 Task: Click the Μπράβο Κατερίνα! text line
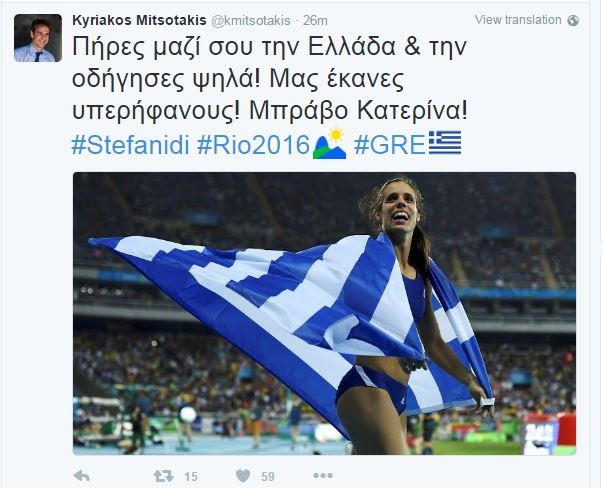(x=358, y=111)
